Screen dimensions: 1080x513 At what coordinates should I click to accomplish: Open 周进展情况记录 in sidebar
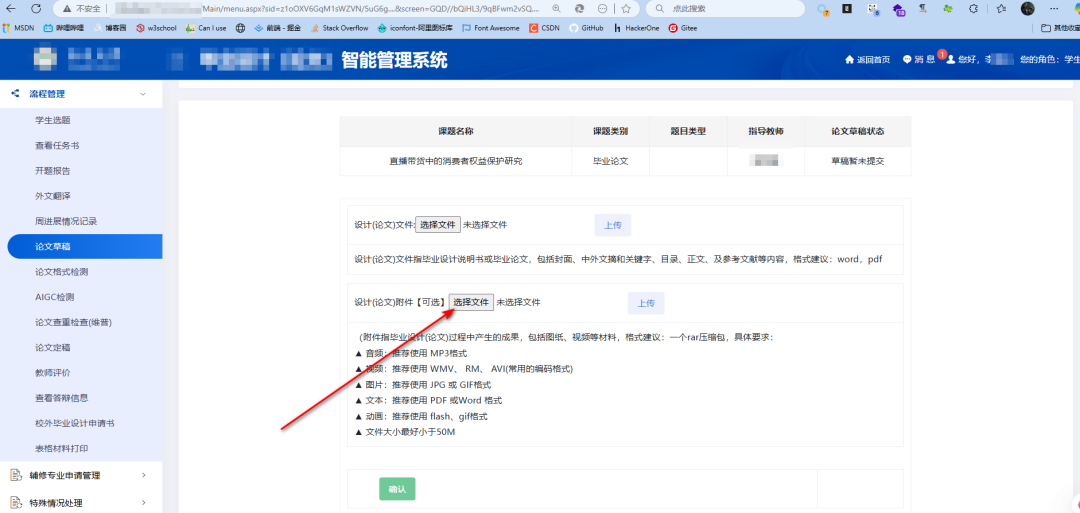coord(66,222)
